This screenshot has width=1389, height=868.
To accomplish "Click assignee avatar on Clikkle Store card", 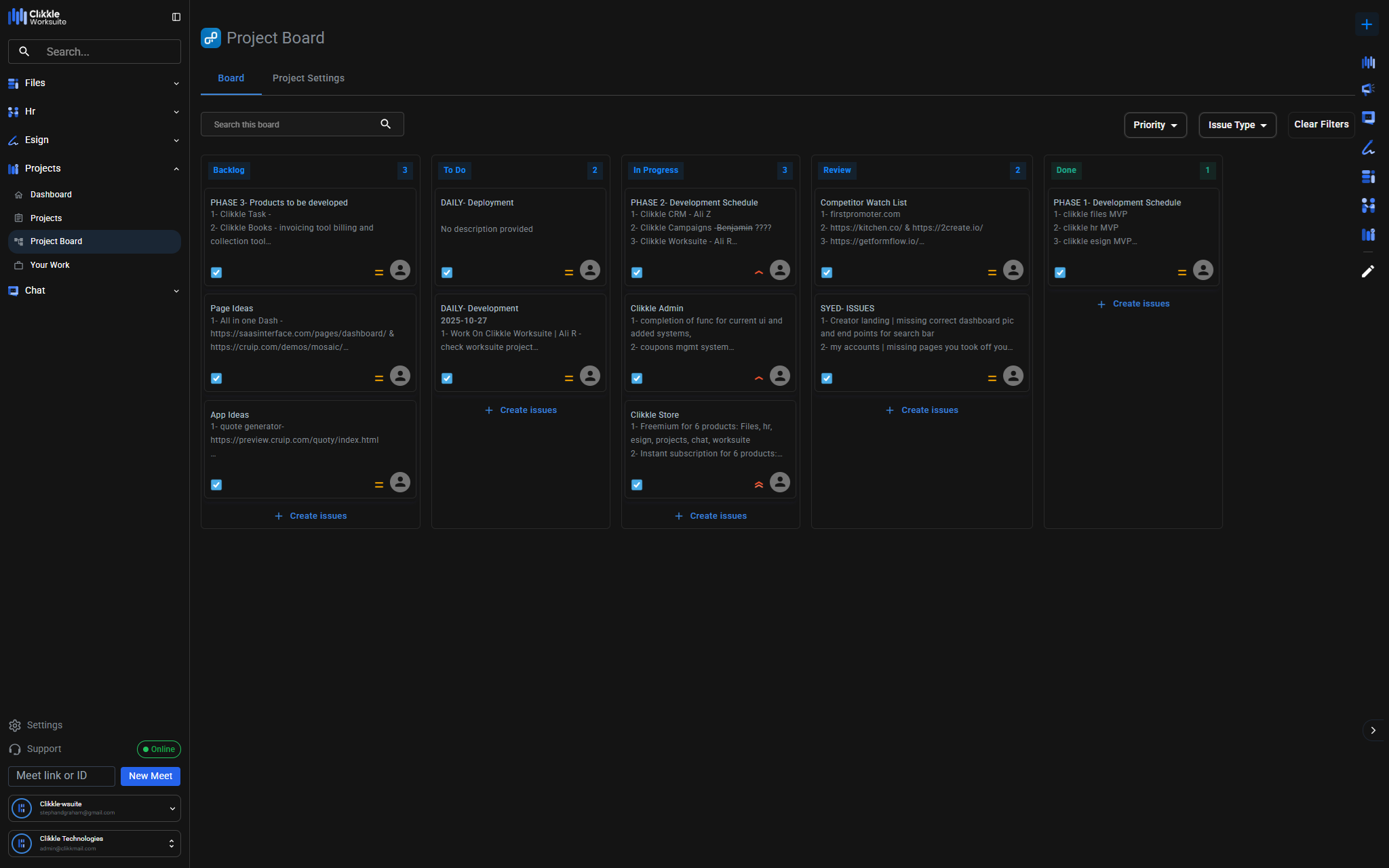I will [x=779, y=482].
